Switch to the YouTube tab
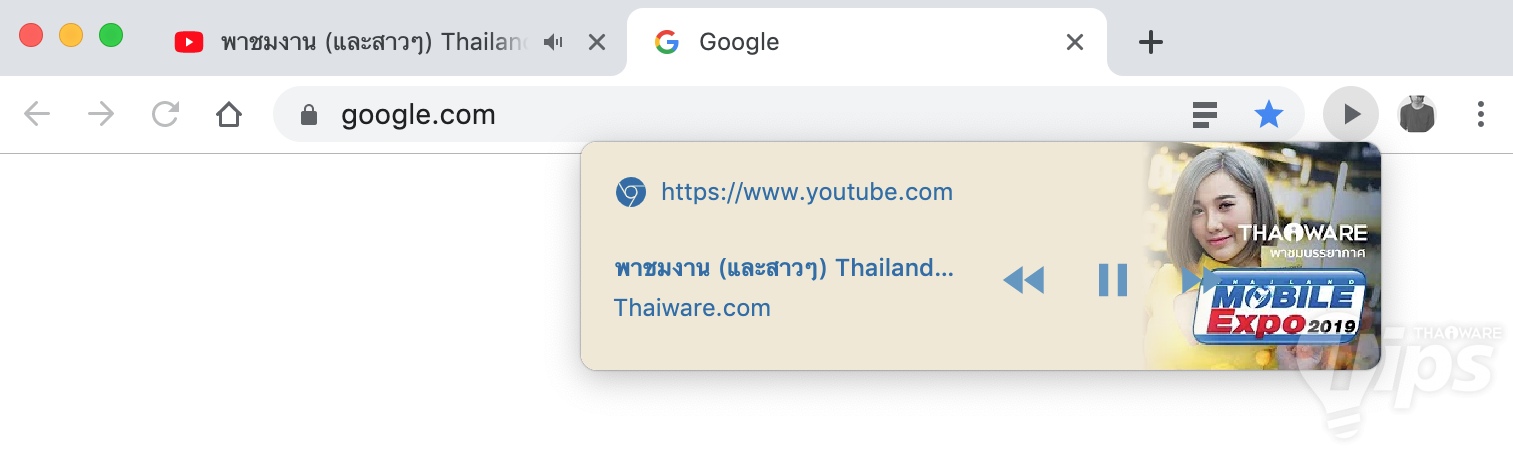 pos(370,42)
